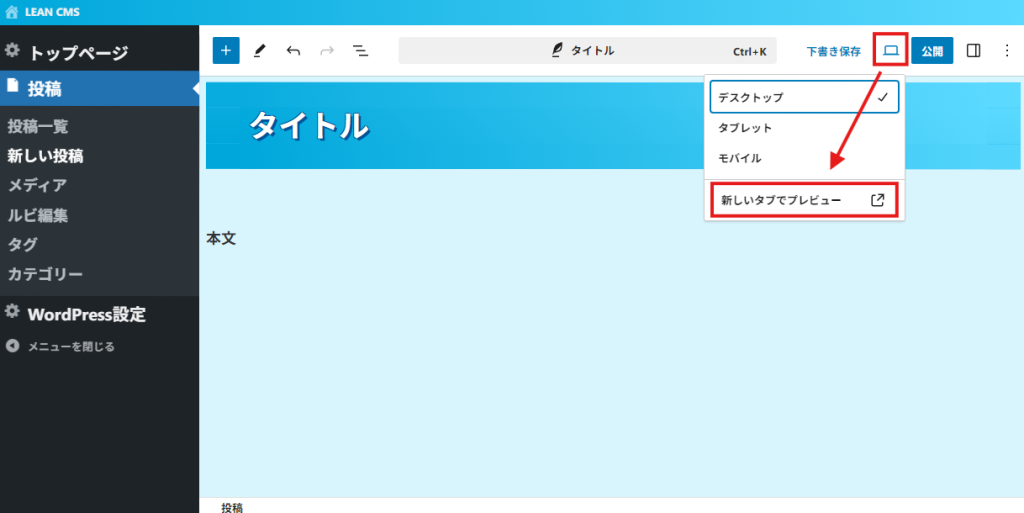Screen dimensions: 1024x513
Task: Toggle the settings sidebar panel icon
Action: coord(974,50)
